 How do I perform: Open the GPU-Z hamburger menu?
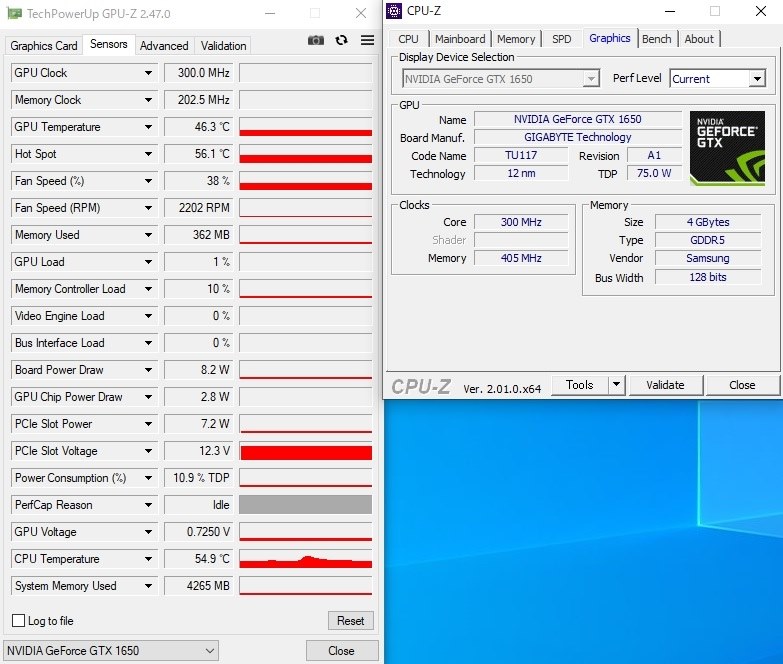(368, 40)
